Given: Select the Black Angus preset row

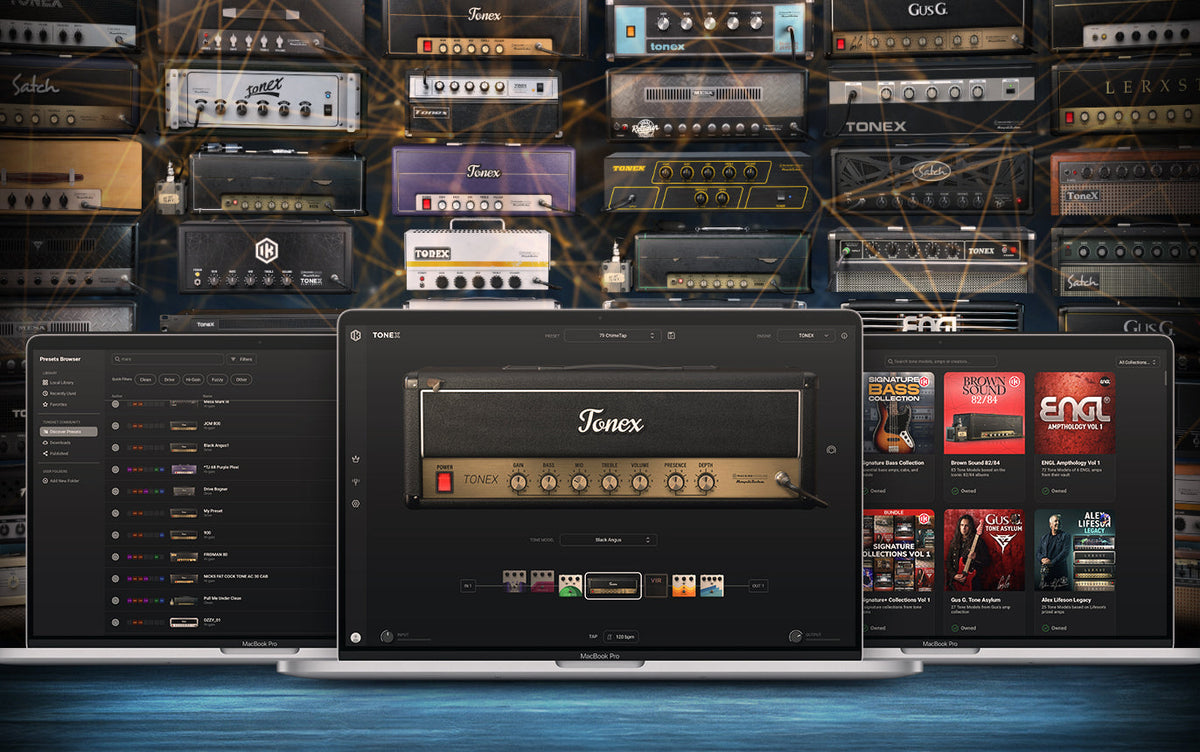Looking at the screenshot, I should (x=220, y=446).
